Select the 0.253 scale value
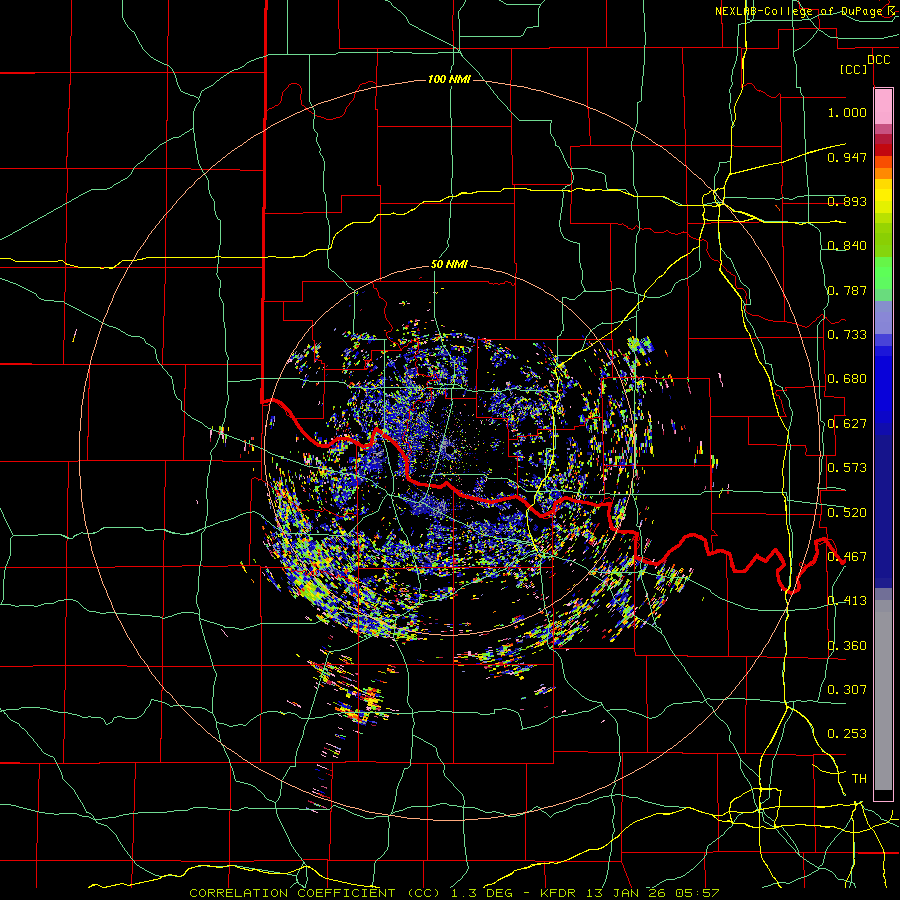Screen dimensions: 900x900 pyautogui.click(x=847, y=734)
